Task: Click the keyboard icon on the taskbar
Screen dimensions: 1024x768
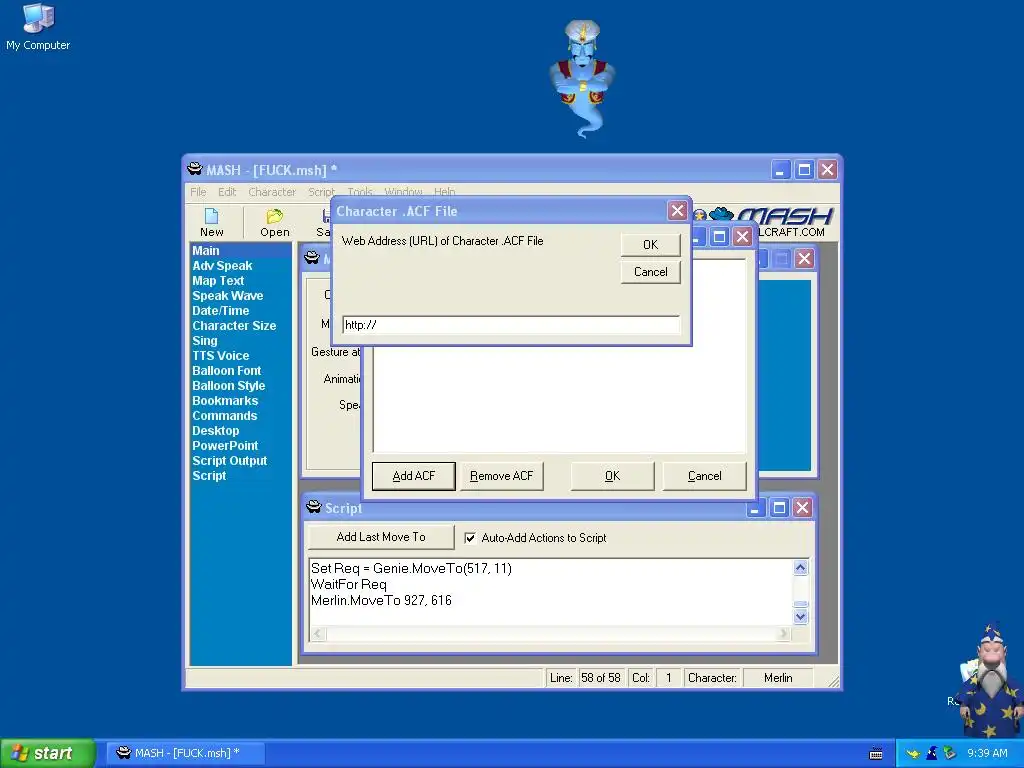Action: 876,754
